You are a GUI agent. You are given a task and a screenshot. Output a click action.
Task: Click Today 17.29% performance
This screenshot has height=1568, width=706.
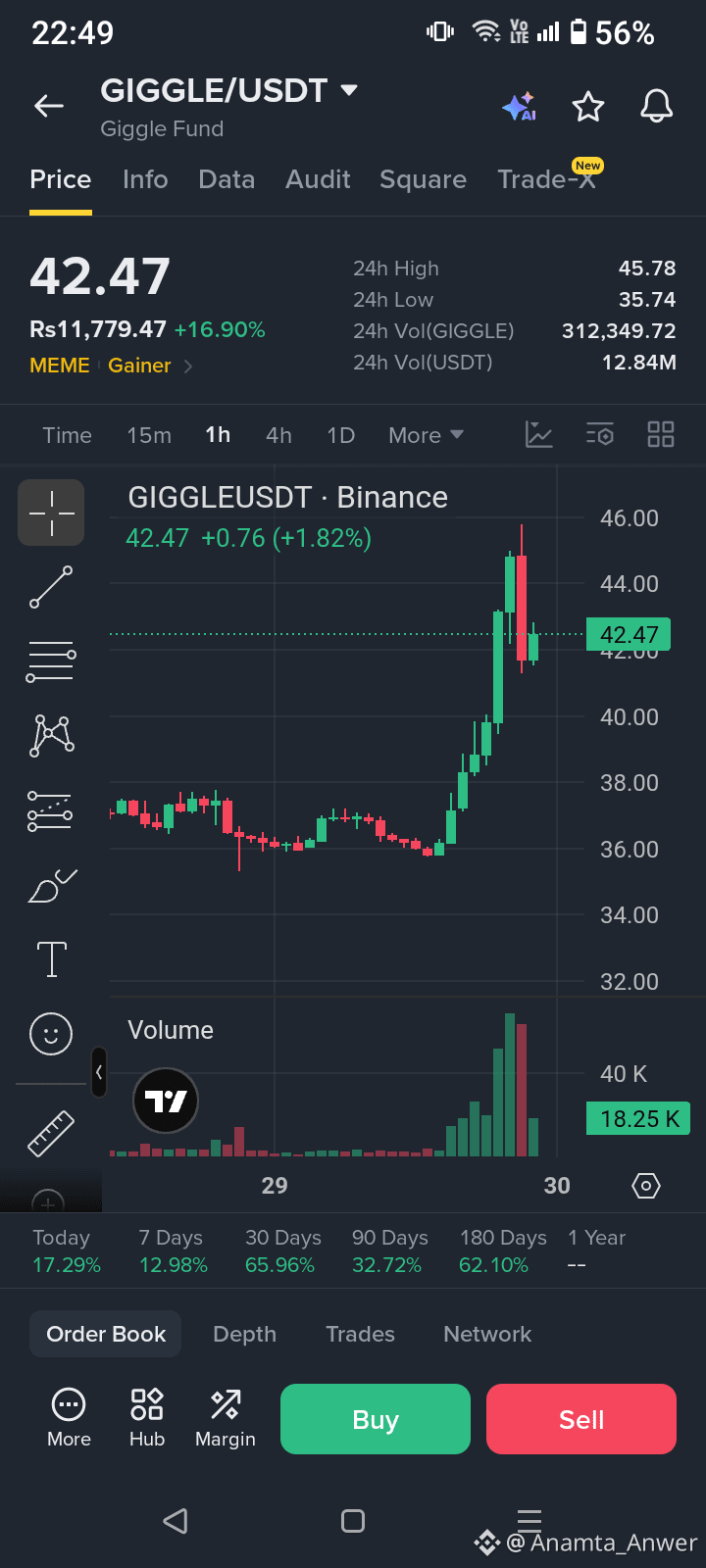pyautogui.click(x=66, y=1251)
